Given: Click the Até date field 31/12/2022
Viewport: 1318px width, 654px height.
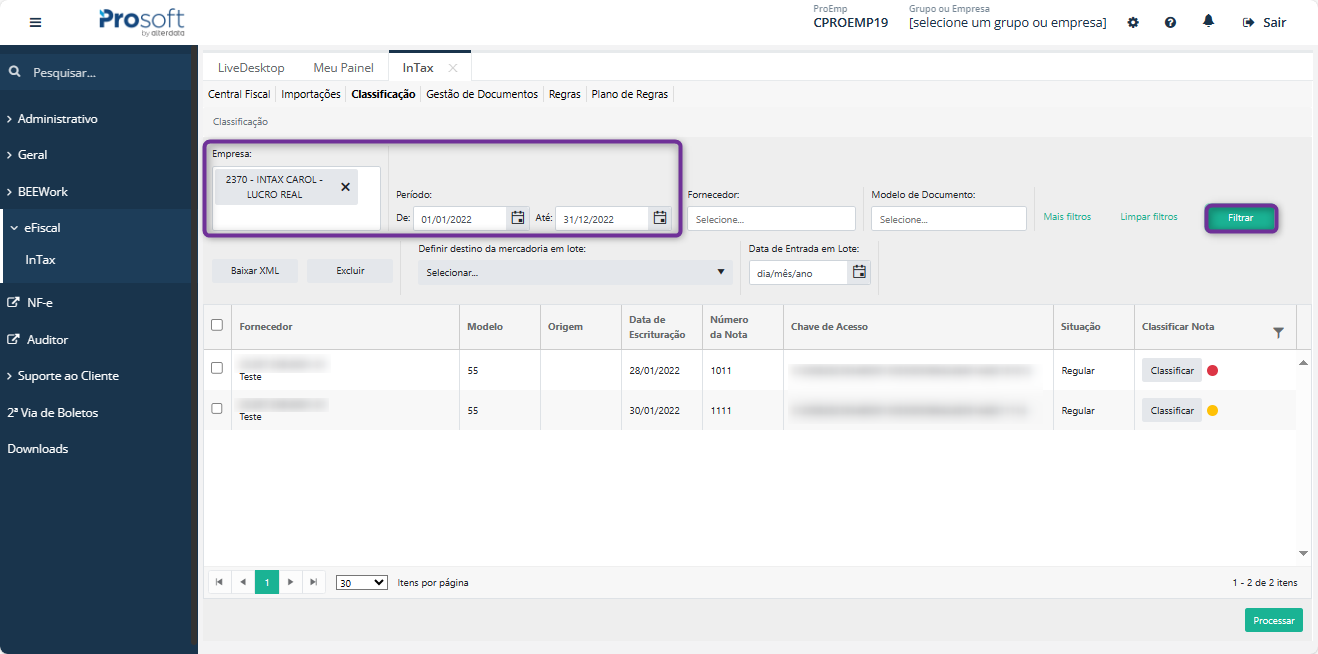Looking at the screenshot, I should tap(602, 219).
